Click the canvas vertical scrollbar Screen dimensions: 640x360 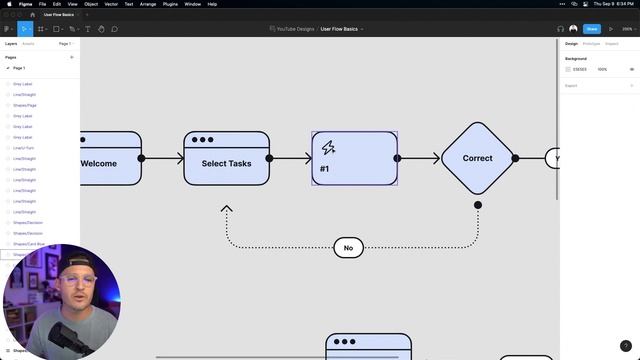(x=557, y=119)
